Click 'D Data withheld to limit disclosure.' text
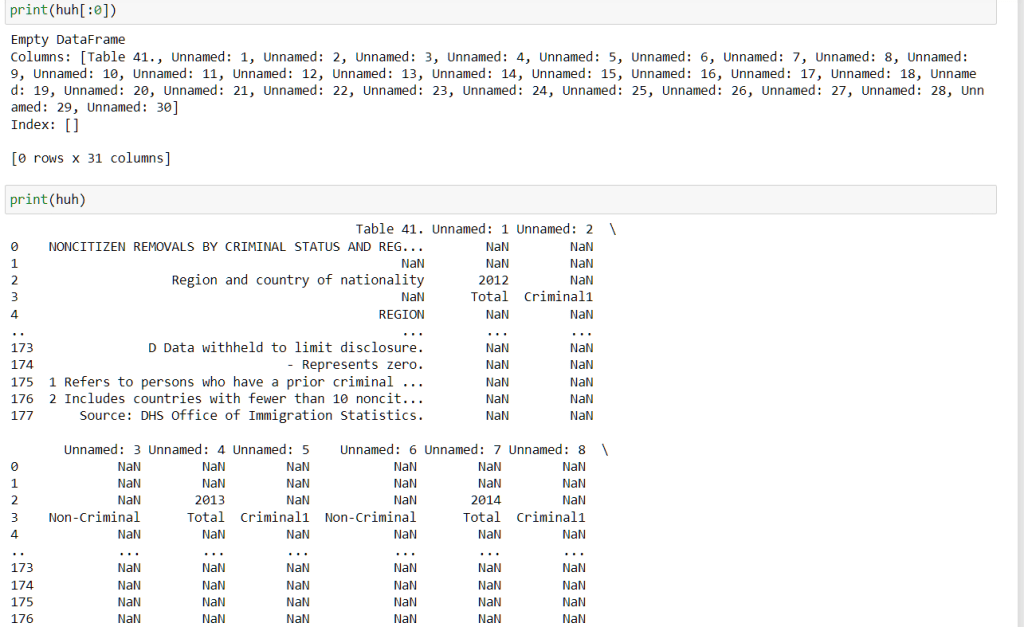Viewport: 1024px width, 627px height. [285, 348]
